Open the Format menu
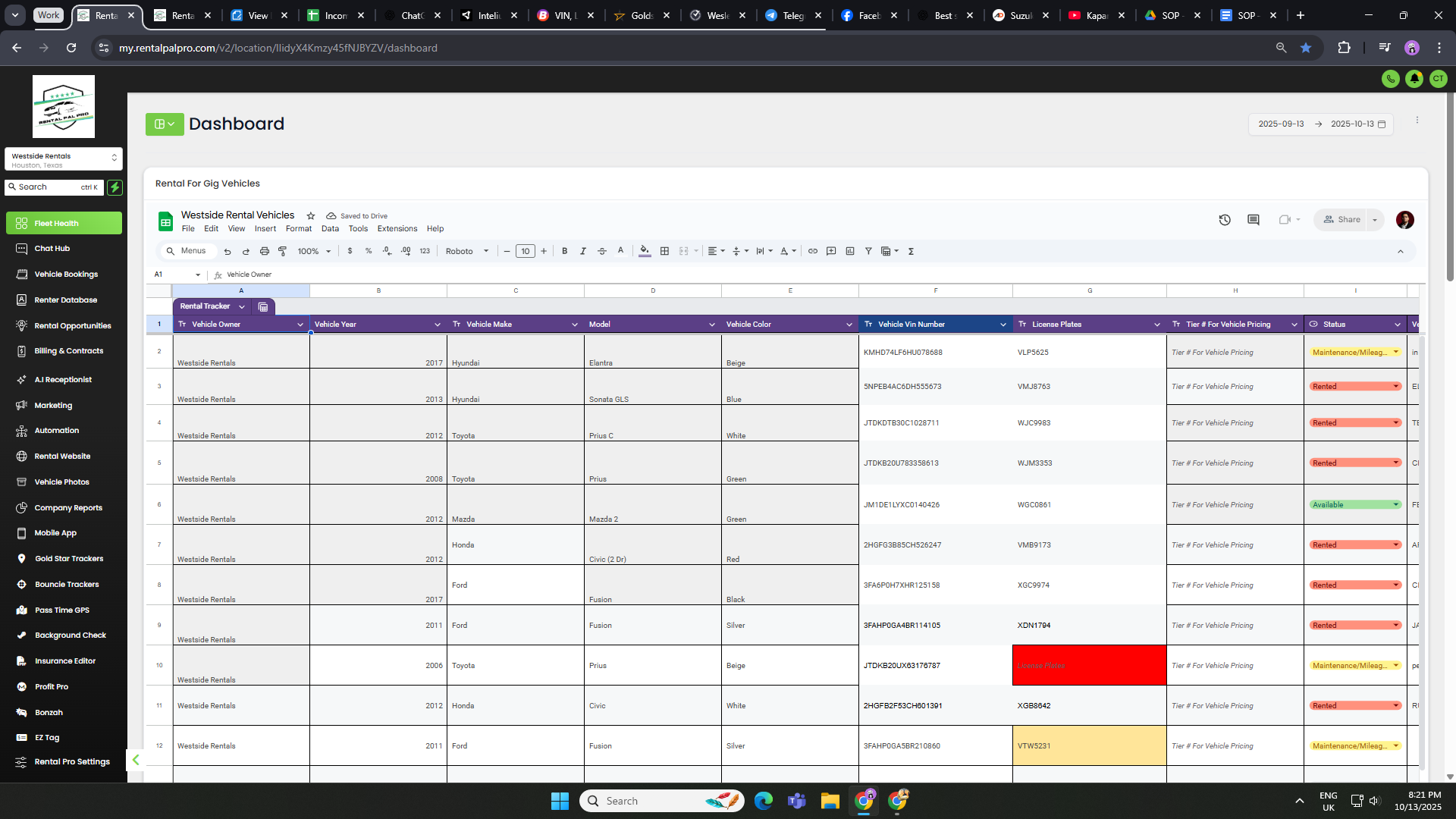The height and width of the screenshot is (819, 1456). [299, 229]
